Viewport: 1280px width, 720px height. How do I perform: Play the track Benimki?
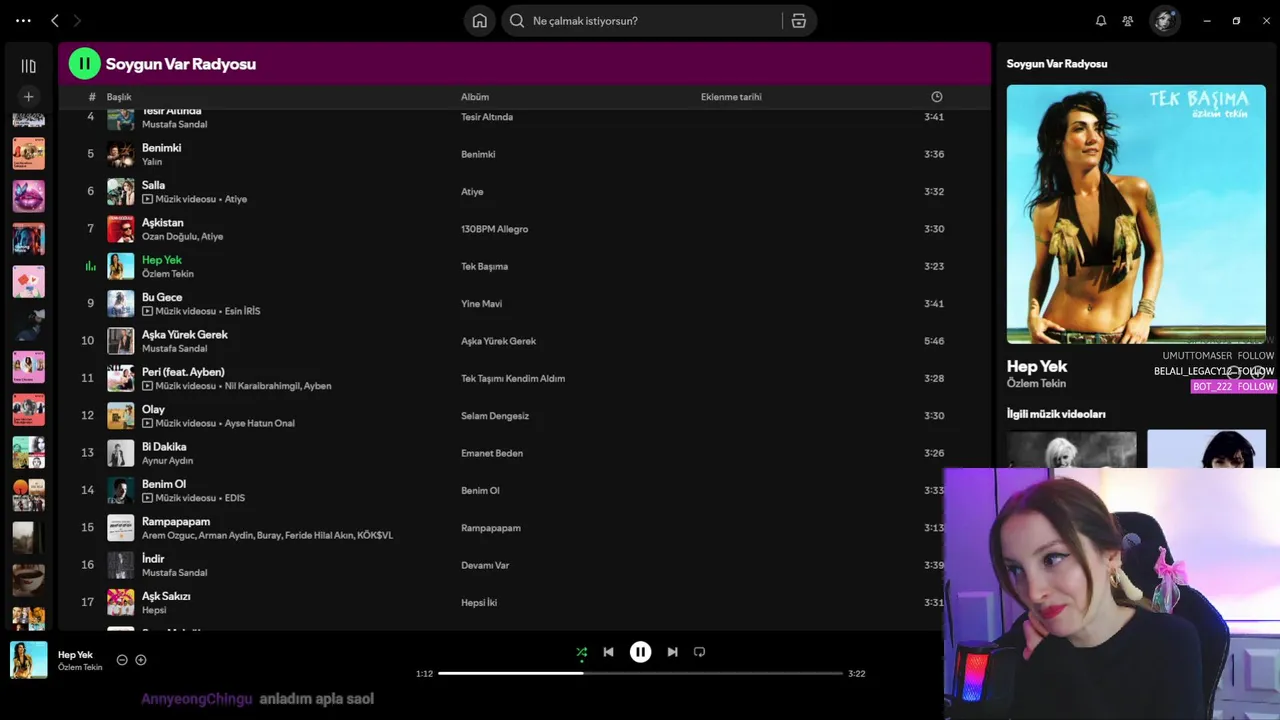[162, 148]
